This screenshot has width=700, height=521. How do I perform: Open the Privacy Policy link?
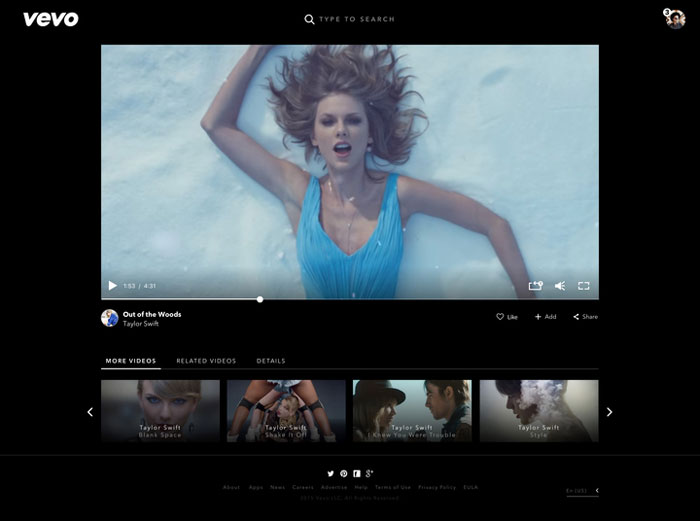[437, 487]
